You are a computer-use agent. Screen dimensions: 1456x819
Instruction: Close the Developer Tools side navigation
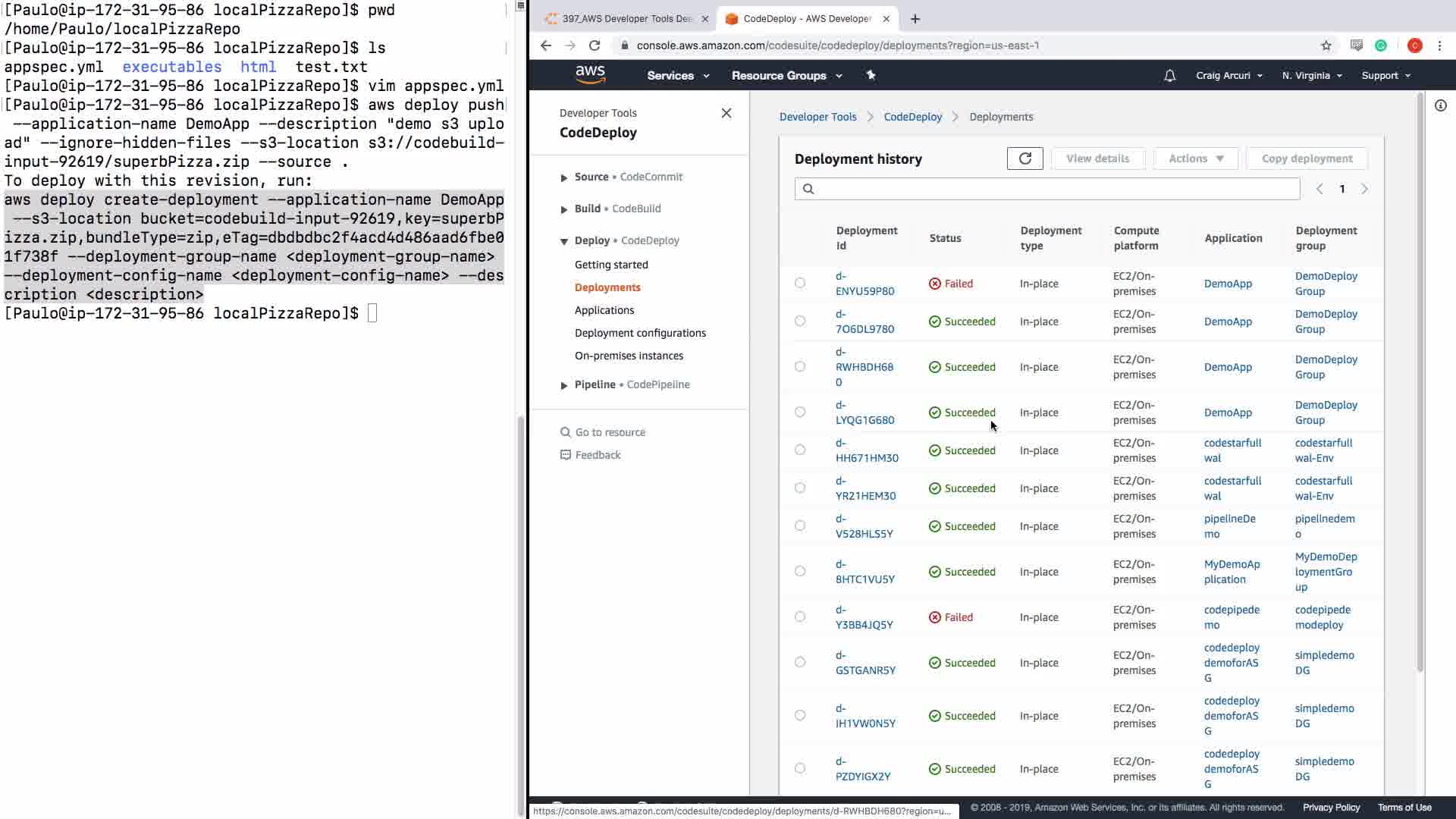[x=726, y=113]
